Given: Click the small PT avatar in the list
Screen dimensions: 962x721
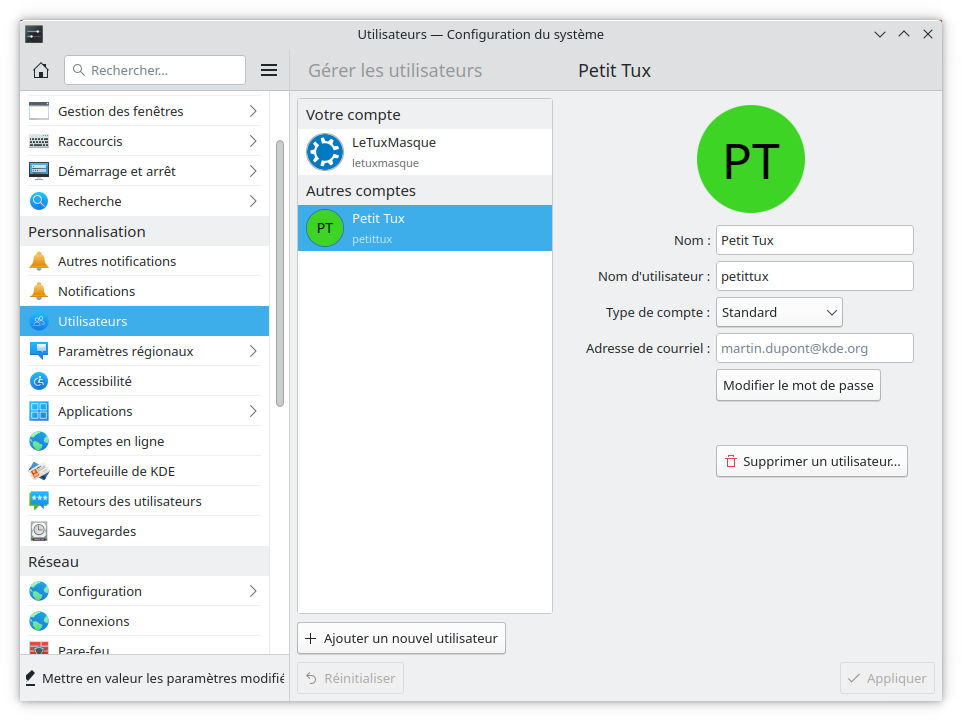Looking at the screenshot, I should coord(325,228).
